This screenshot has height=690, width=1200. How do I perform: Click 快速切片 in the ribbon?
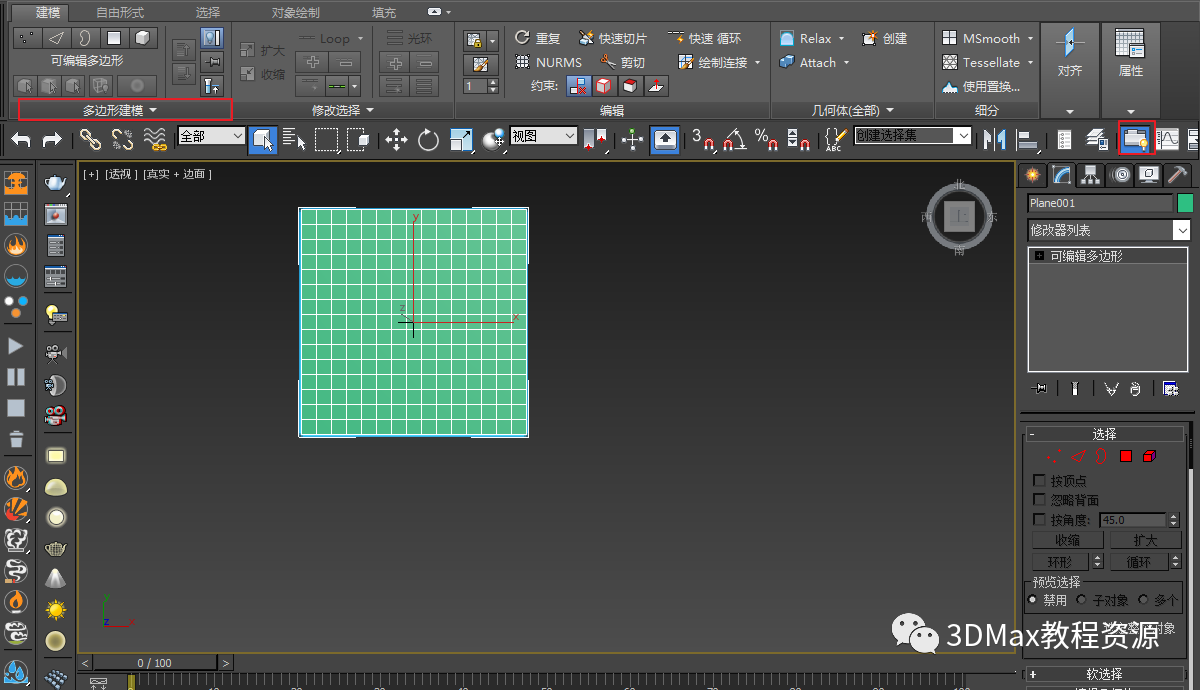tap(612, 38)
